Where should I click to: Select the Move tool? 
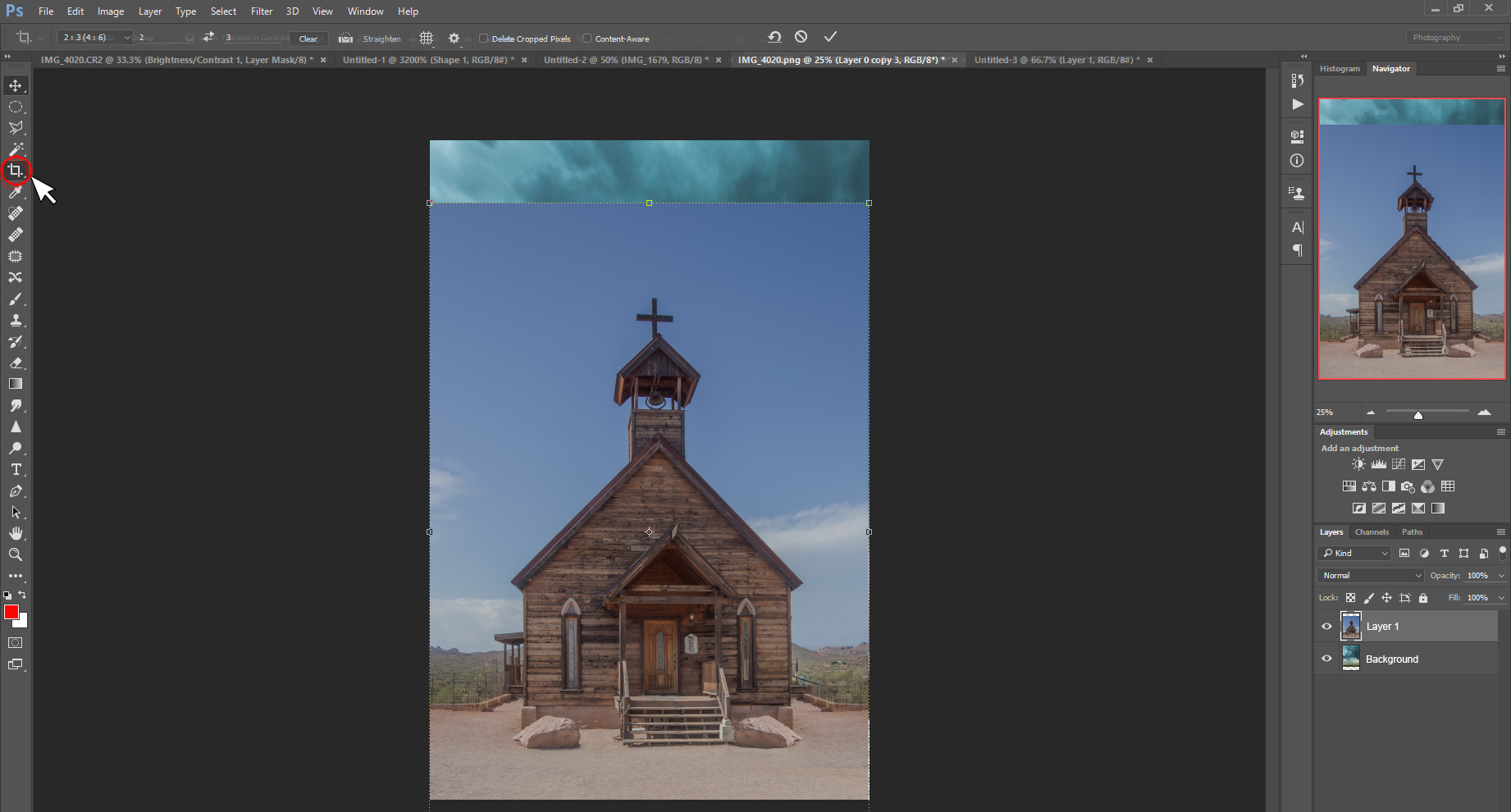click(16, 85)
